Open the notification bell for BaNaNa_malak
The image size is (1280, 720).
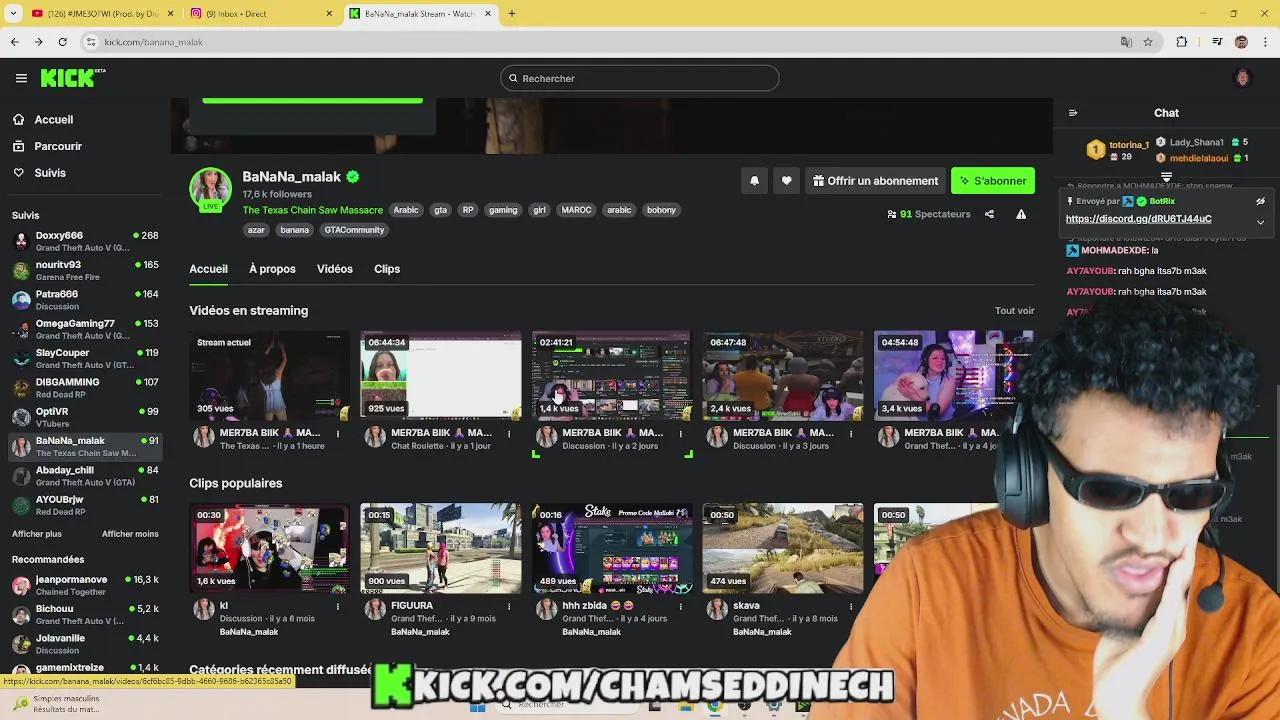point(754,181)
